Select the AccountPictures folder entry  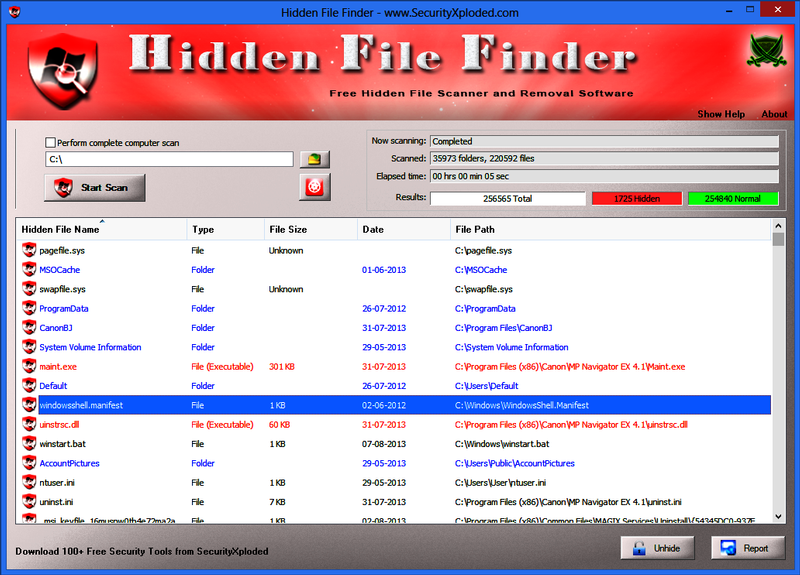69,464
